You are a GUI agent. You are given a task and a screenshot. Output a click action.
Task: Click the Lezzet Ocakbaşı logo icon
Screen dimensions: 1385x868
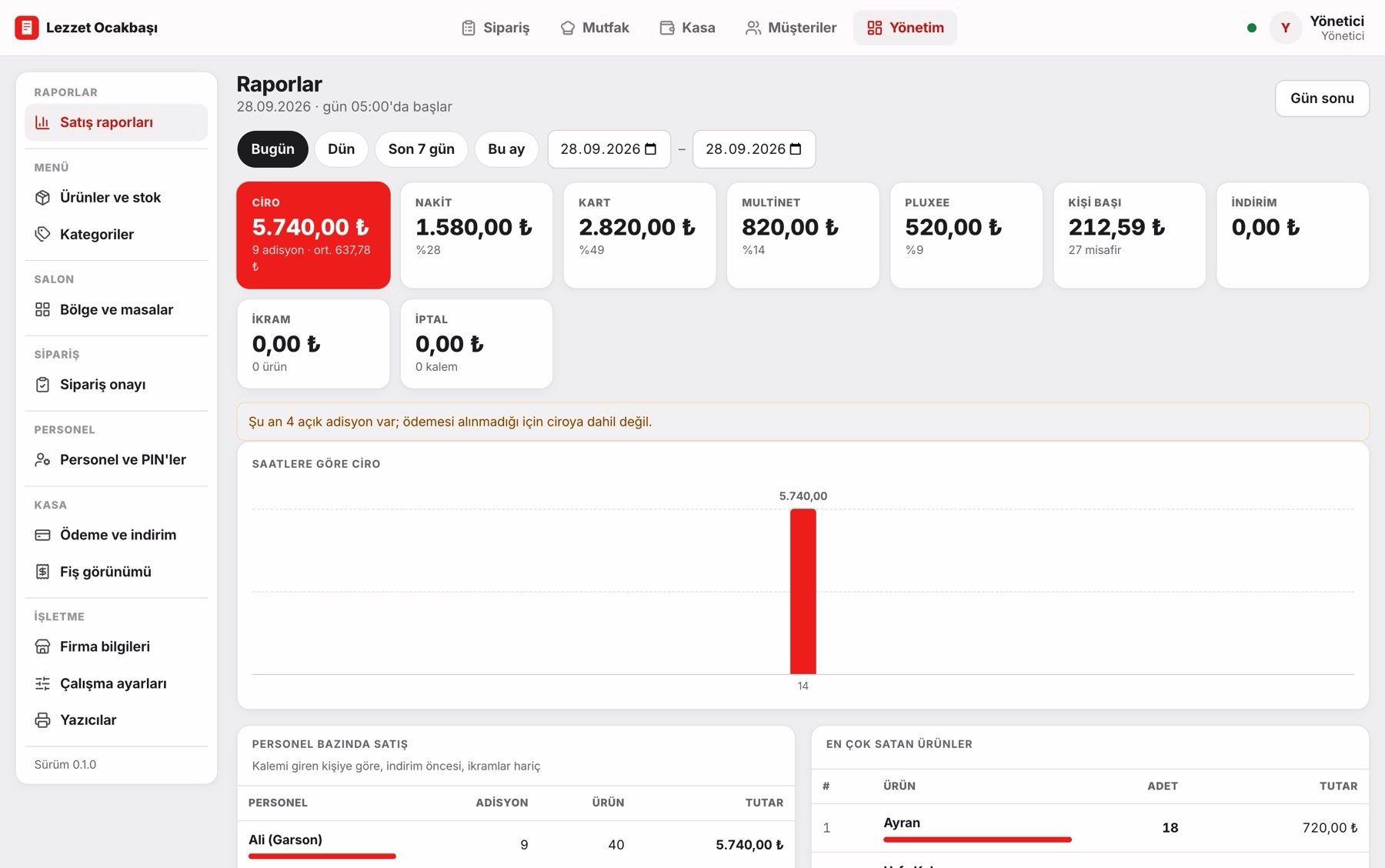coord(27,28)
